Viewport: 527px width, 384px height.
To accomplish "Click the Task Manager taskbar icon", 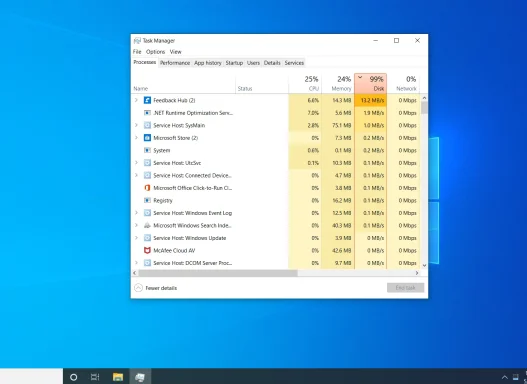I will click(x=140, y=377).
